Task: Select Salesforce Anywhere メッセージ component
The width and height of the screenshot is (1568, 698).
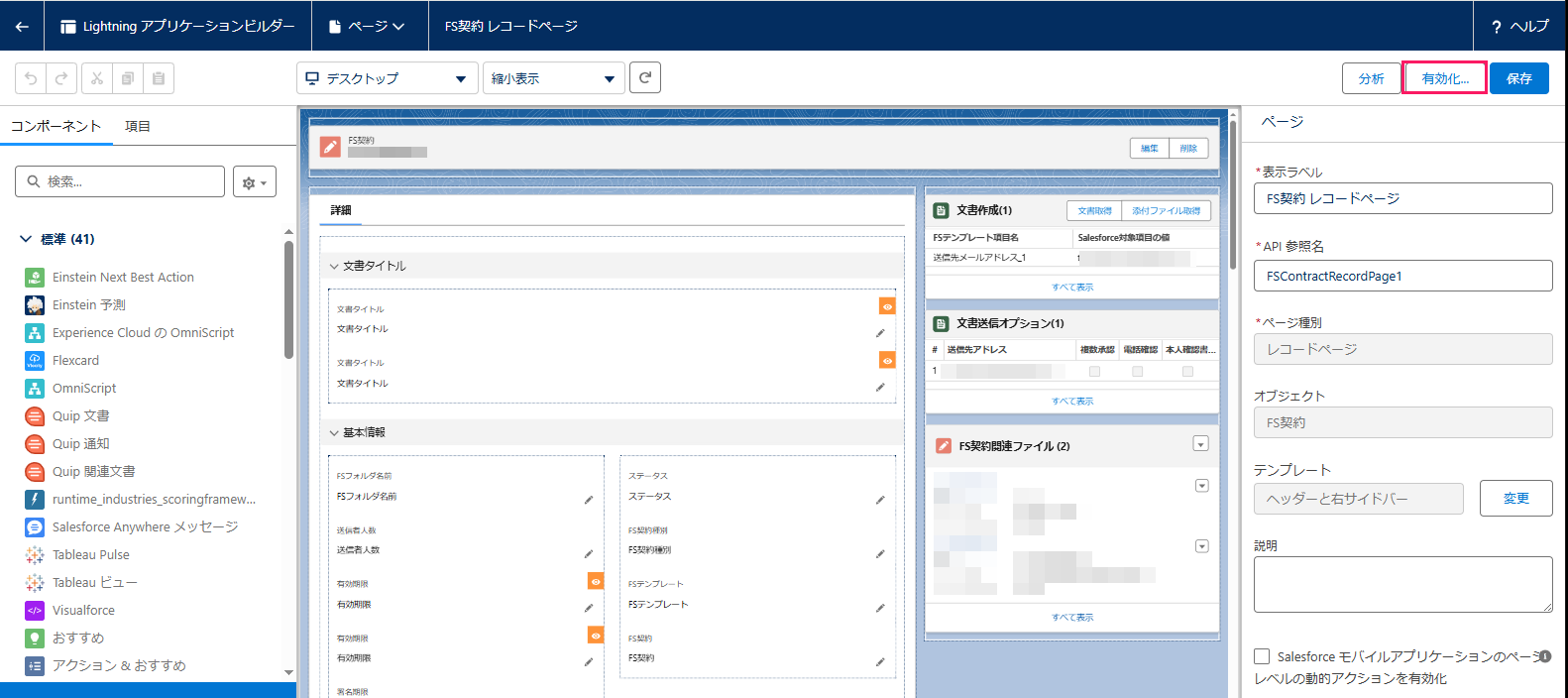Action: point(132,526)
